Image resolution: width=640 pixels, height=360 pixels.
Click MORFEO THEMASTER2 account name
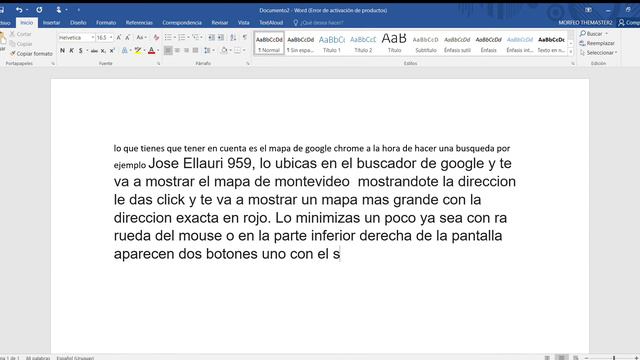tap(585, 23)
